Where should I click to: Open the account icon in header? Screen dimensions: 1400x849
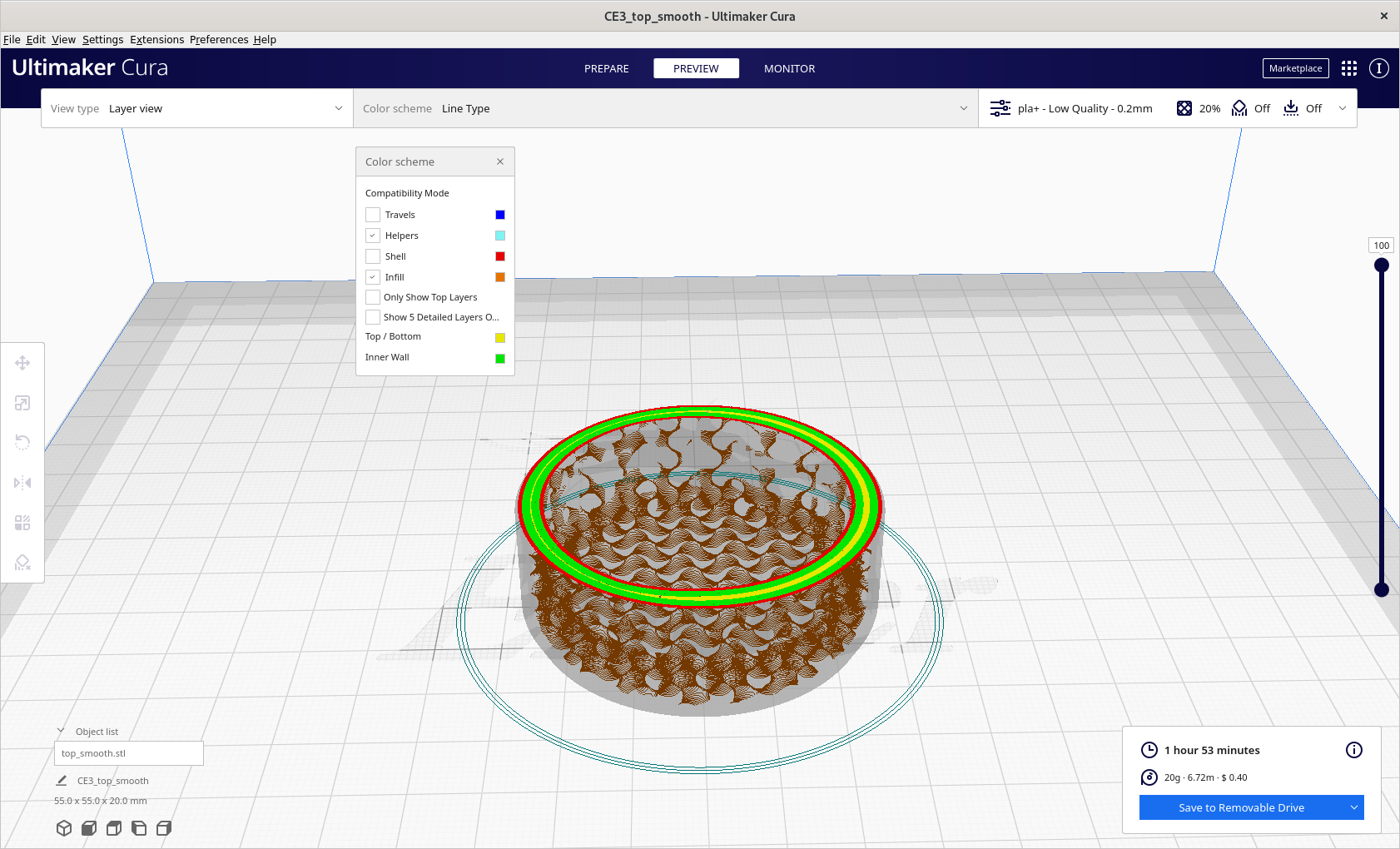click(x=1379, y=68)
